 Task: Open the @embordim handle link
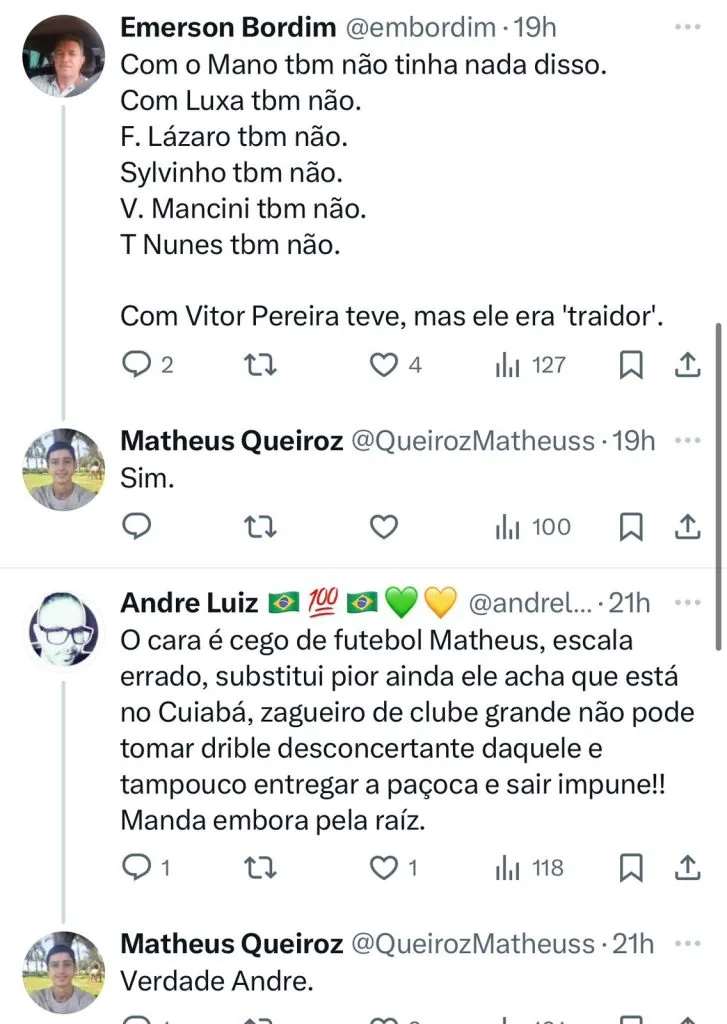point(419,28)
